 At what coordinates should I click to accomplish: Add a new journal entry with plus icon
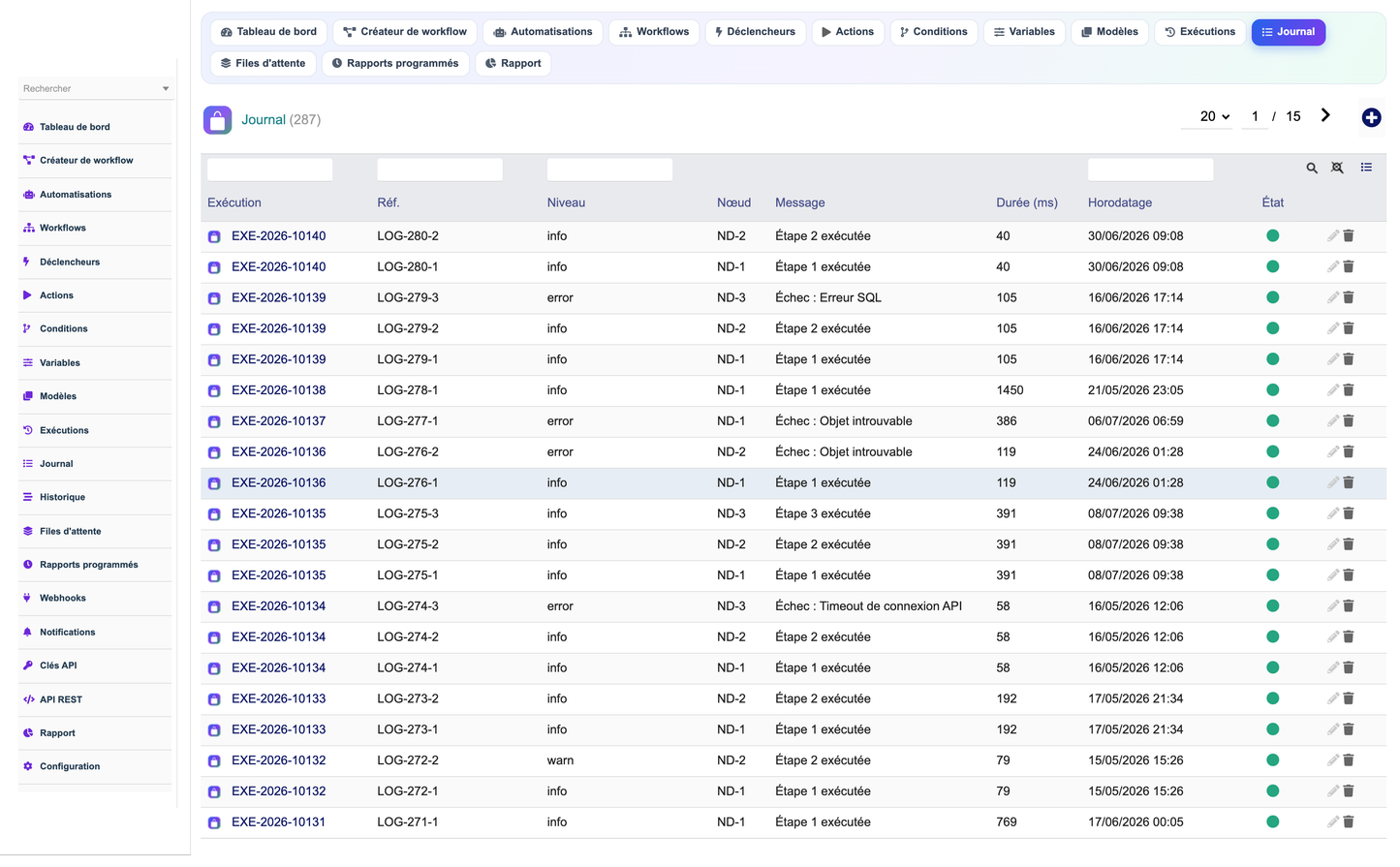pos(1371,117)
